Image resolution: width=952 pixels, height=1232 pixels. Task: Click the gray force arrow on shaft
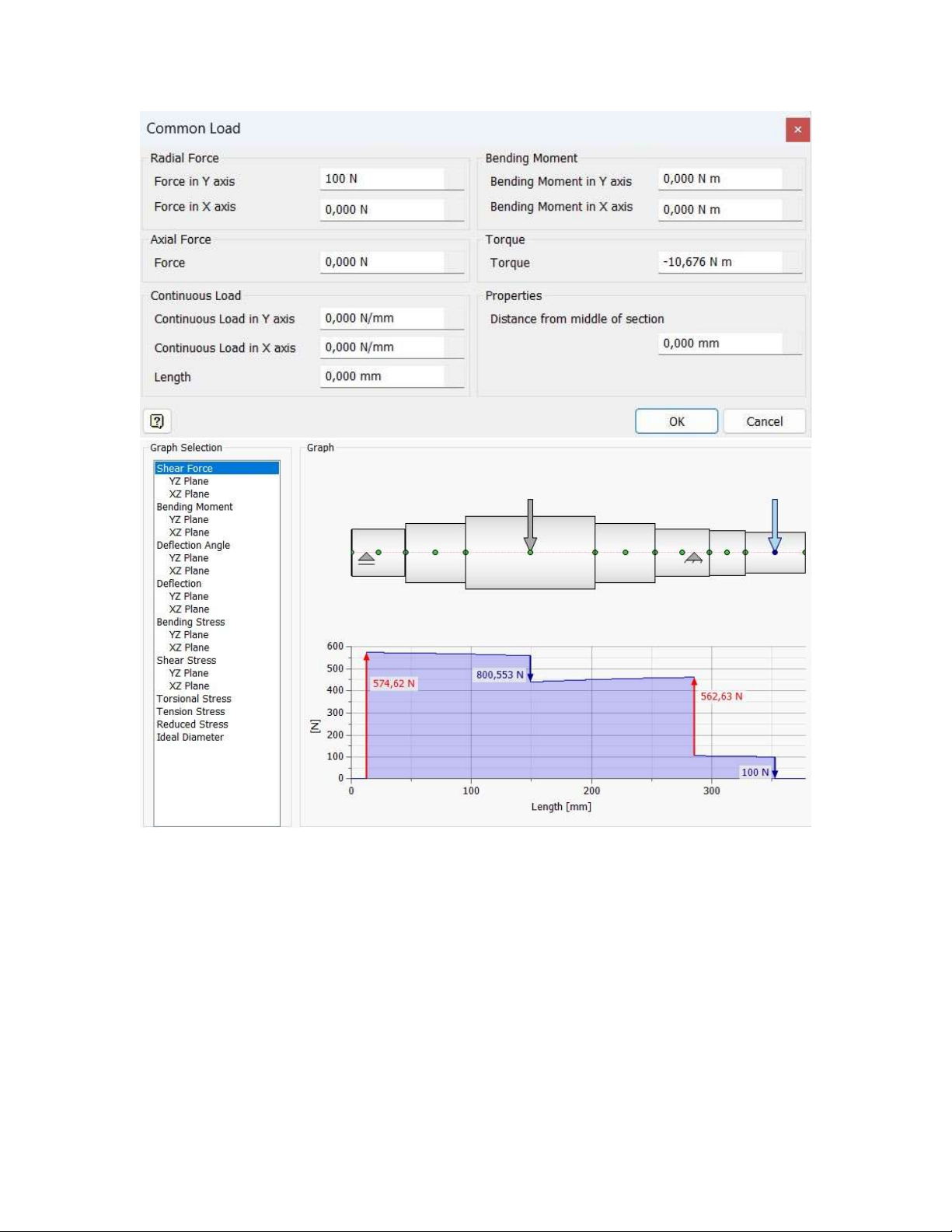point(530,525)
